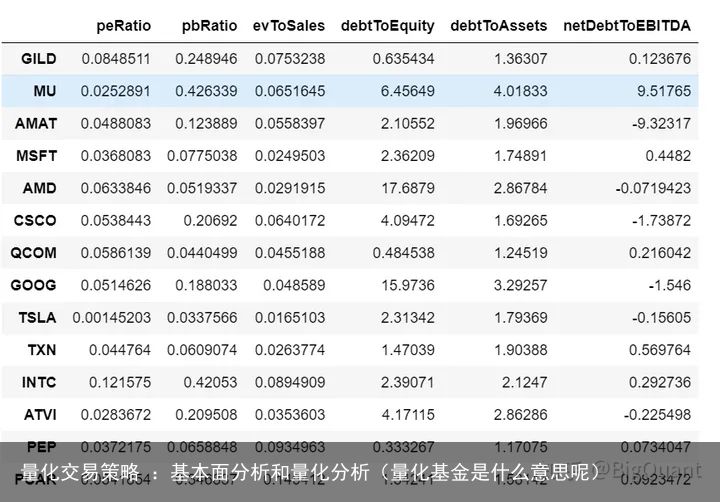The width and height of the screenshot is (720, 502).
Task: Select the AMD row label
Action: [x=39, y=188]
